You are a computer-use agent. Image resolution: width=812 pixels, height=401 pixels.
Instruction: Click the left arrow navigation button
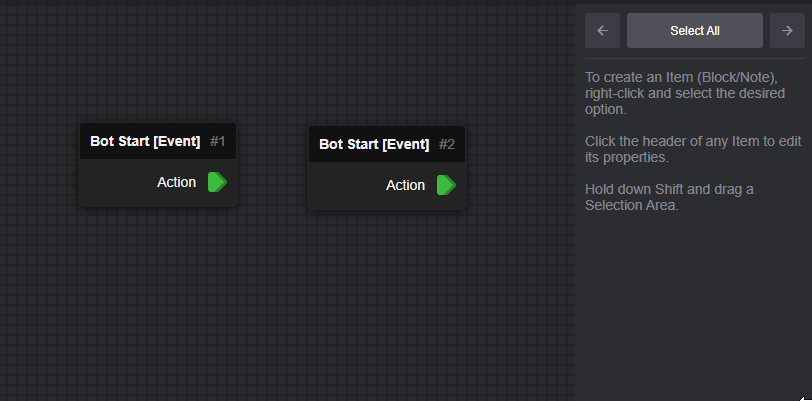point(602,31)
